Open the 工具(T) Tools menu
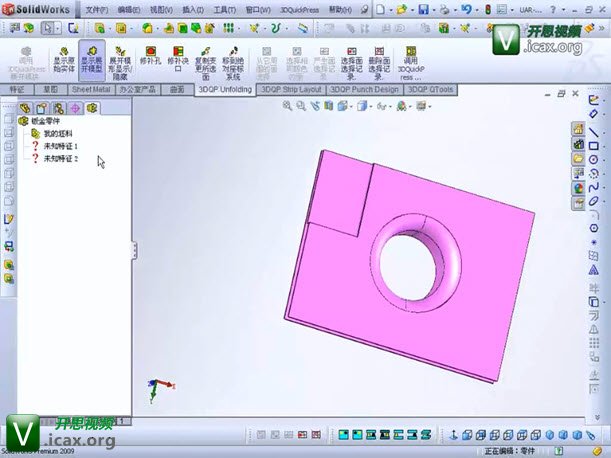 [x=224, y=10]
